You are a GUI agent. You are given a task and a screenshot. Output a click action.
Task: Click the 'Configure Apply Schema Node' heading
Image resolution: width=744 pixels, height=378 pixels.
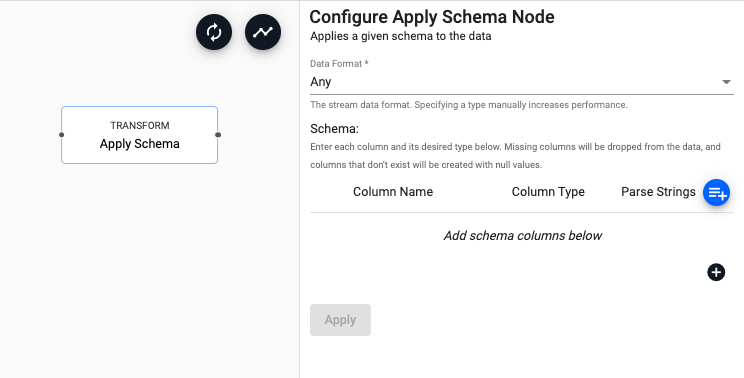[432, 17]
